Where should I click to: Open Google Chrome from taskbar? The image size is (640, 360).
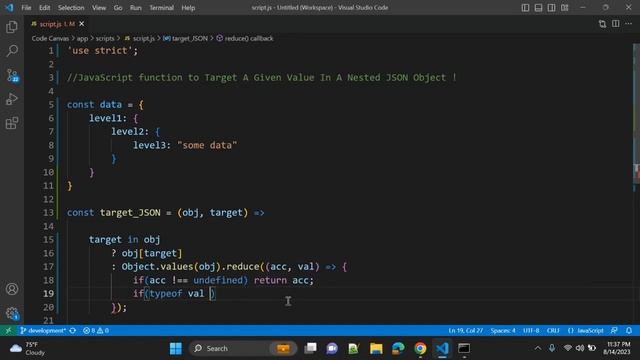point(420,349)
